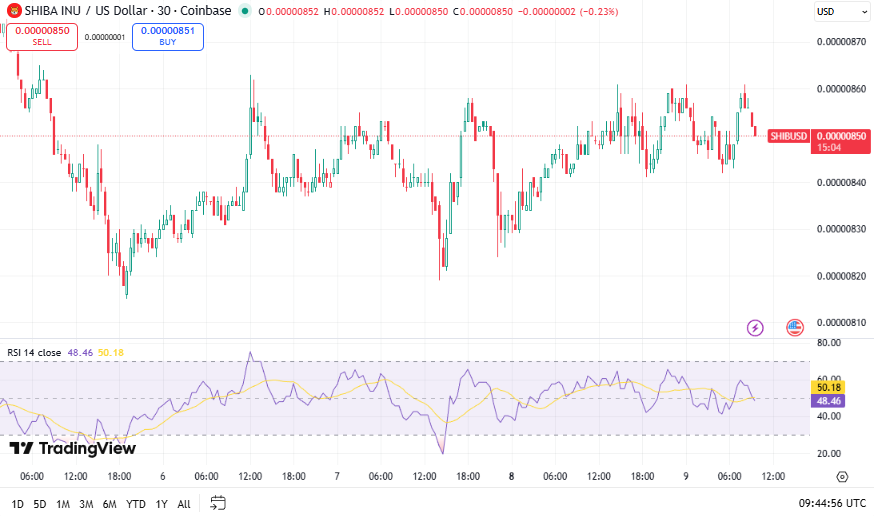Image resolution: width=874 pixels, height=516 pixels.
Task: Click the RSI 40.00 scale label
Action: tap(828, 416)
